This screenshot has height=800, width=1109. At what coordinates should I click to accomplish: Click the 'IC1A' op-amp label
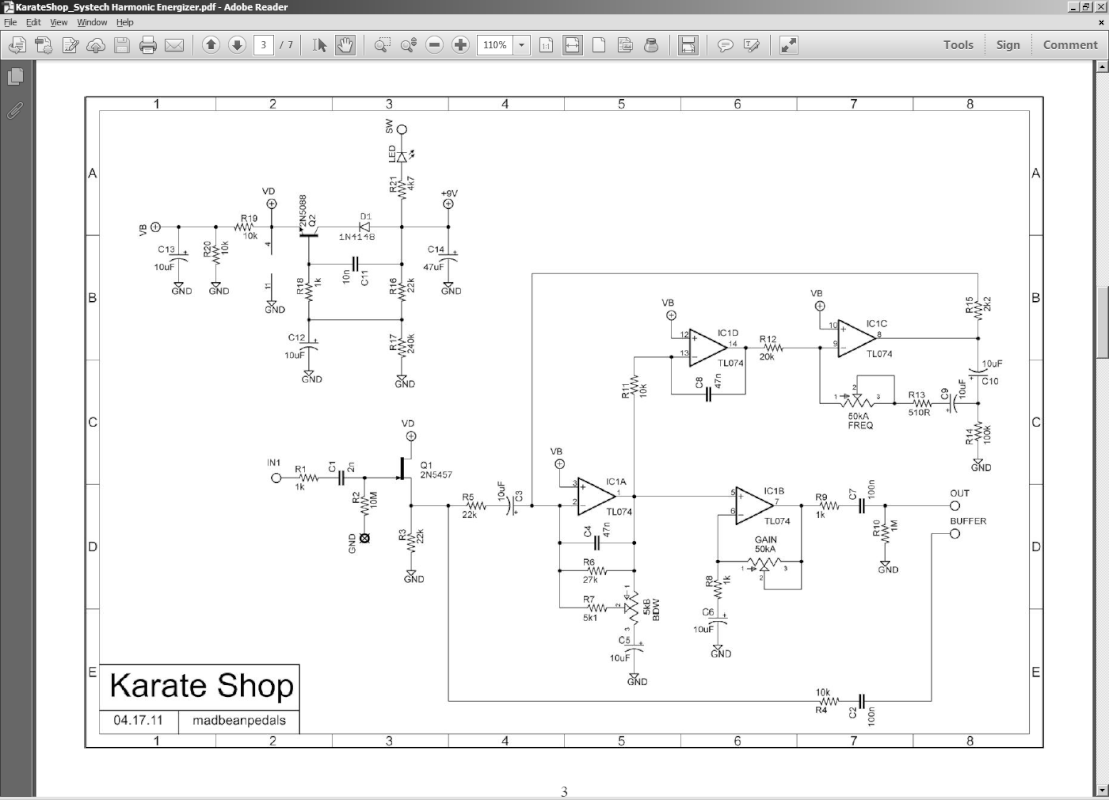tap(616, 482)
